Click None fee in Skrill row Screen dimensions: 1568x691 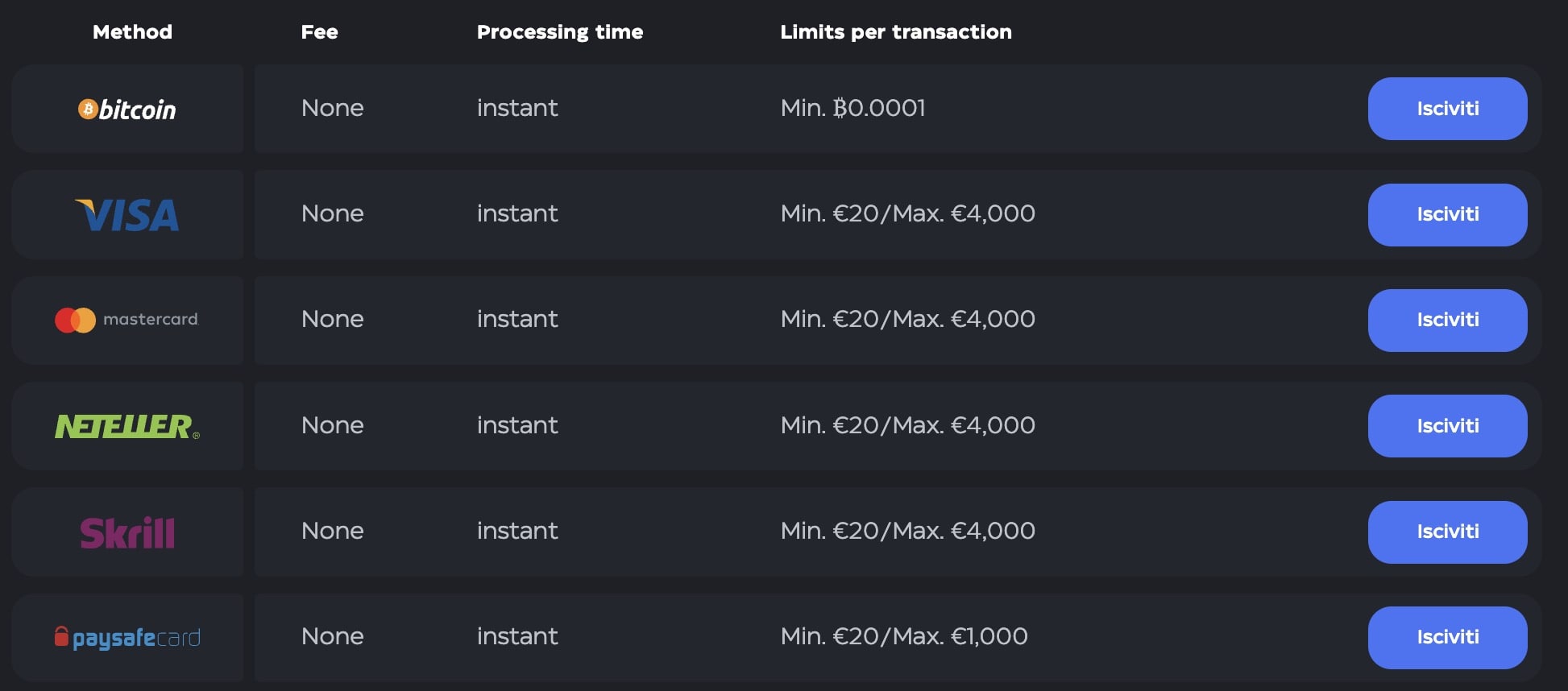coord(332,531)
